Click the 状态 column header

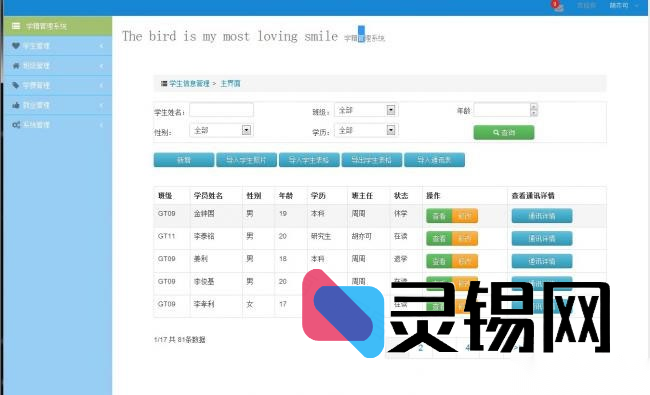click(401, 196)
